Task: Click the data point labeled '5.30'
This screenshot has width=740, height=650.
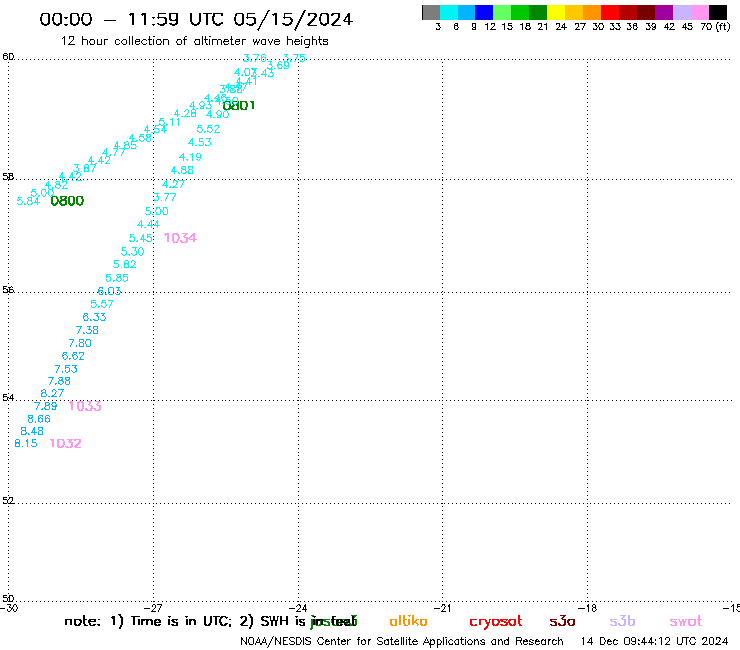Action: pos(133,252)
